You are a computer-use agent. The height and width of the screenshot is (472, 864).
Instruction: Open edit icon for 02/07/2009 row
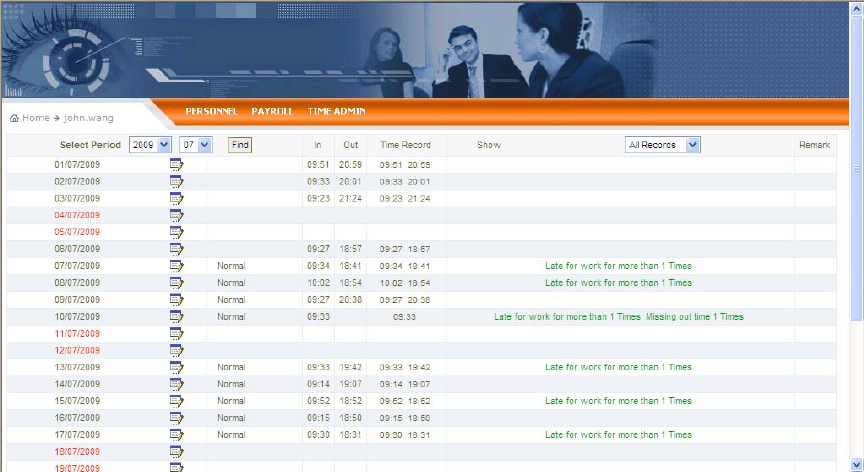click(176, 182)
